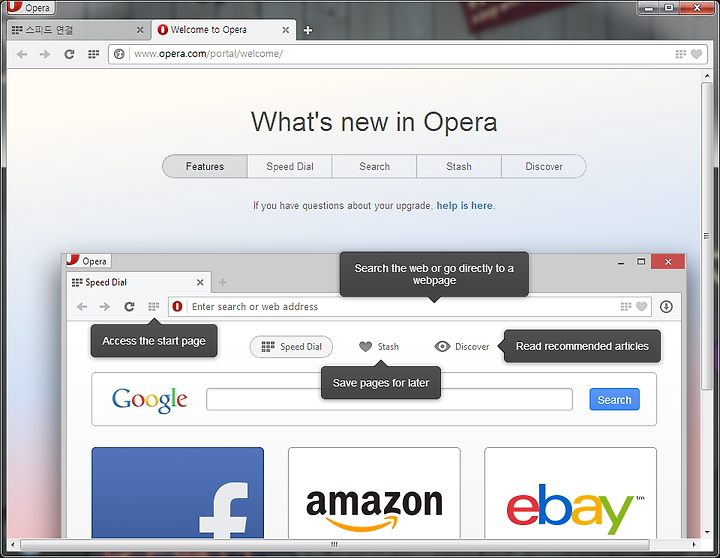Close the illustrated Speed Dial tab
This screenshot has height=558, width=720.
click(200, 282)
